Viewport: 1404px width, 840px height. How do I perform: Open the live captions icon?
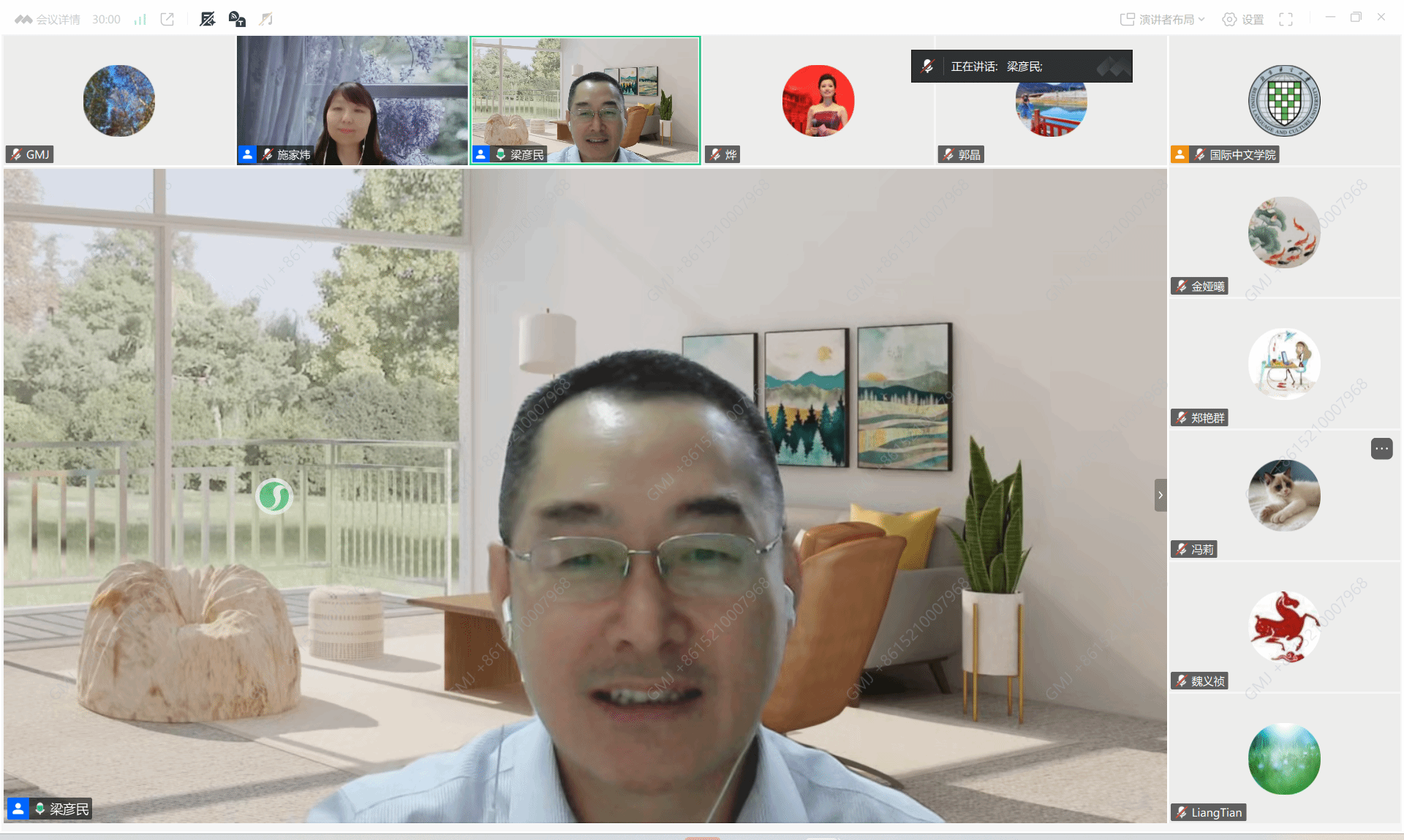(x=237, y=19)
